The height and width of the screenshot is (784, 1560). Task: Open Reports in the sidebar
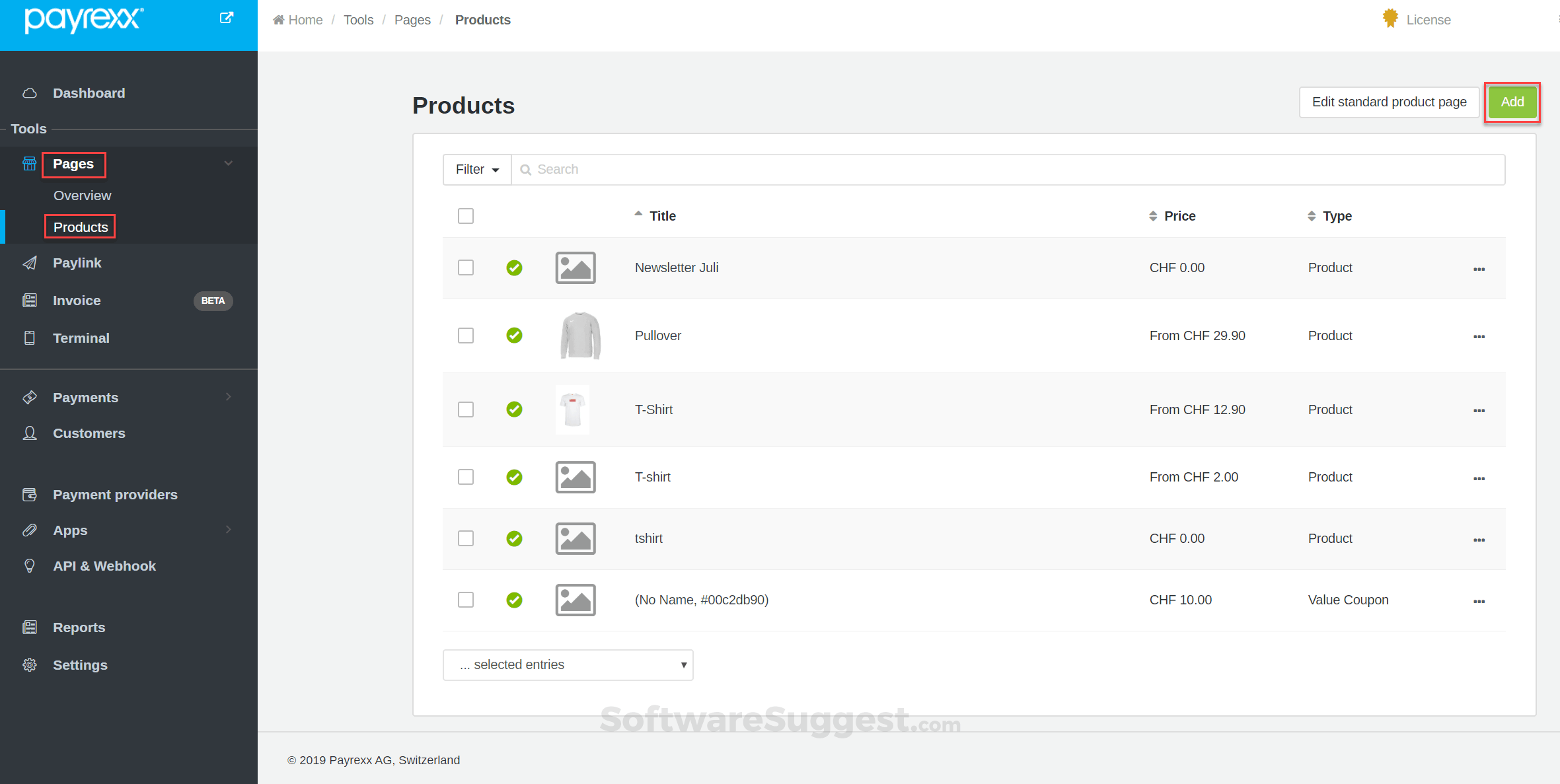pyautogui.click(x=79, y=627)
